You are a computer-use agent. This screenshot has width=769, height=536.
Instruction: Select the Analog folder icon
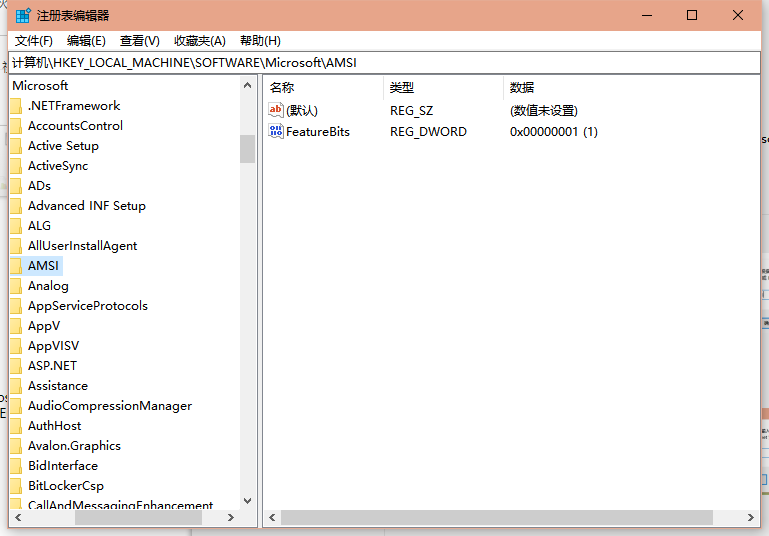tap(16, 286)
